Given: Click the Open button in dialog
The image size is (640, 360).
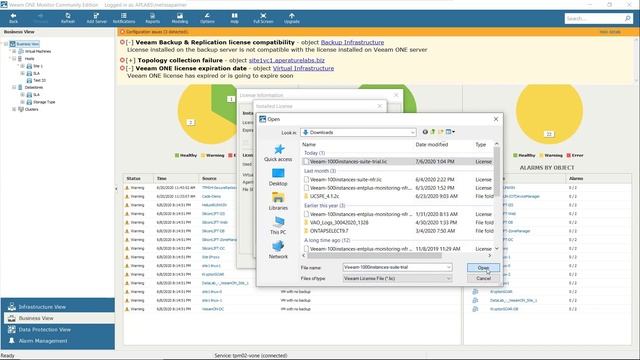Looking at the screenshot, I should [483, 268].
